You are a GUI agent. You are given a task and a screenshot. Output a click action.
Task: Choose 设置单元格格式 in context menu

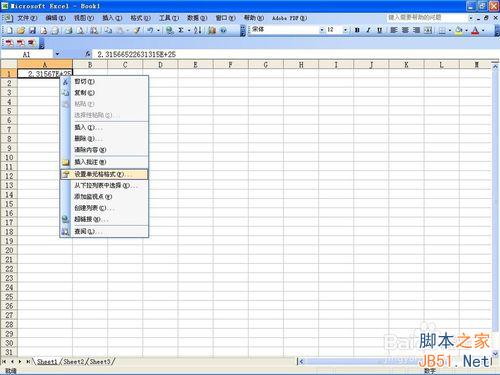click(x=104, y=174)
